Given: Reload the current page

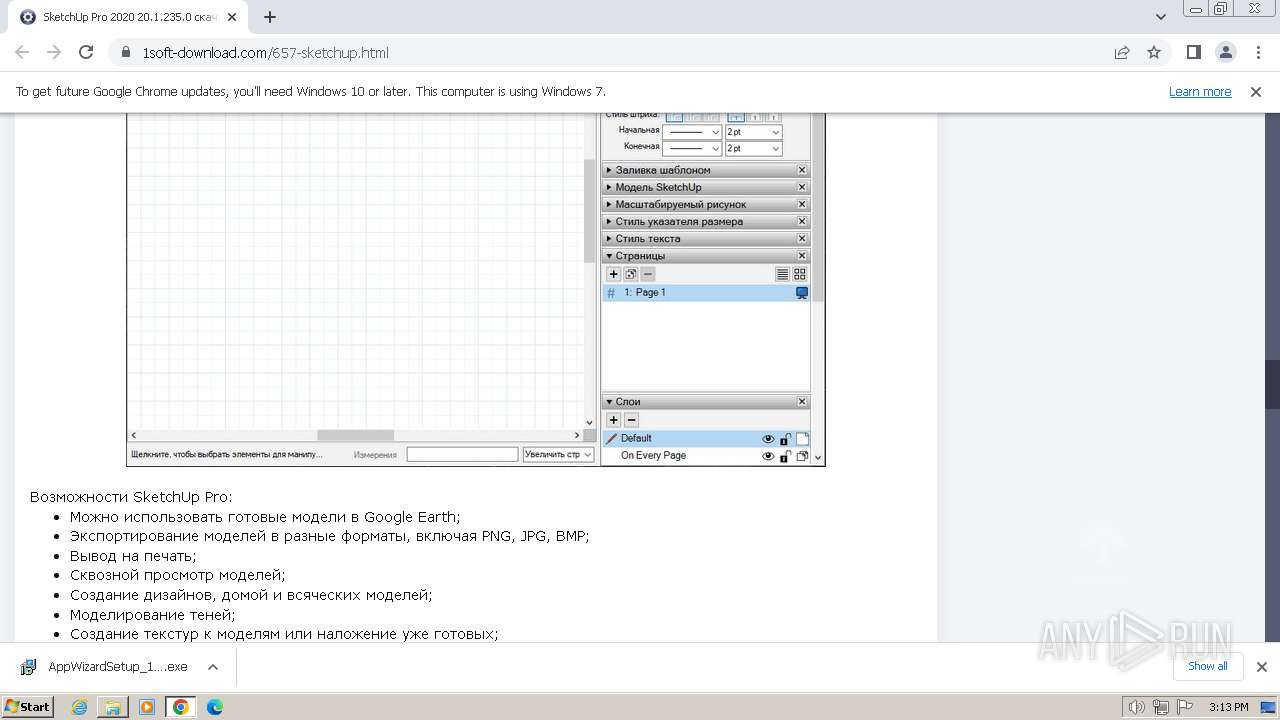Looking at the screenshot, I should point(86,53).
